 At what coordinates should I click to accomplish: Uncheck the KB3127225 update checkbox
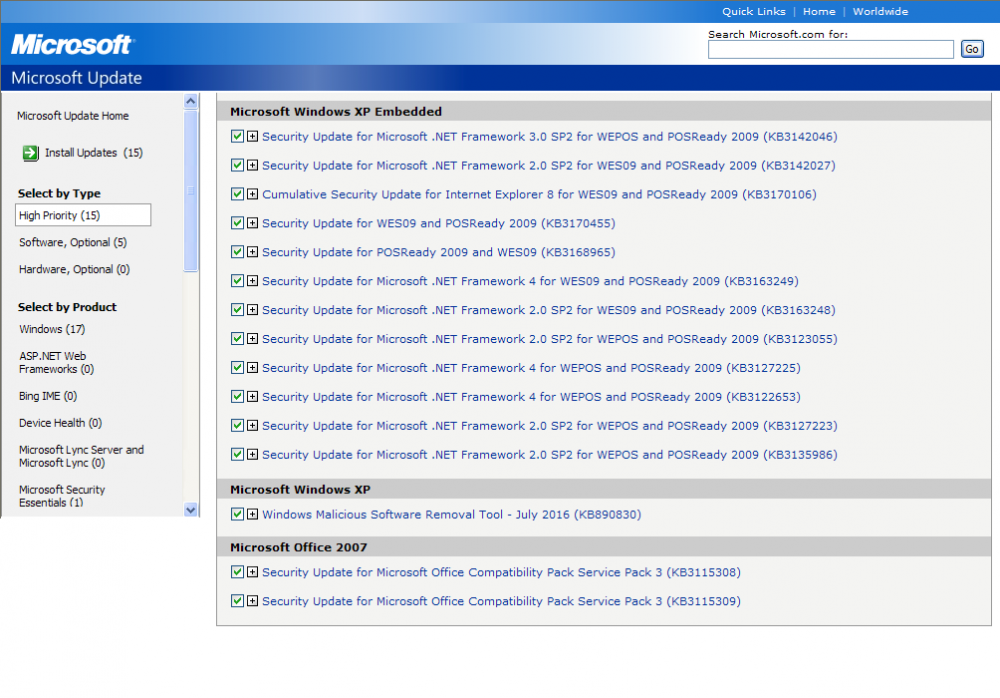point(237,368)
